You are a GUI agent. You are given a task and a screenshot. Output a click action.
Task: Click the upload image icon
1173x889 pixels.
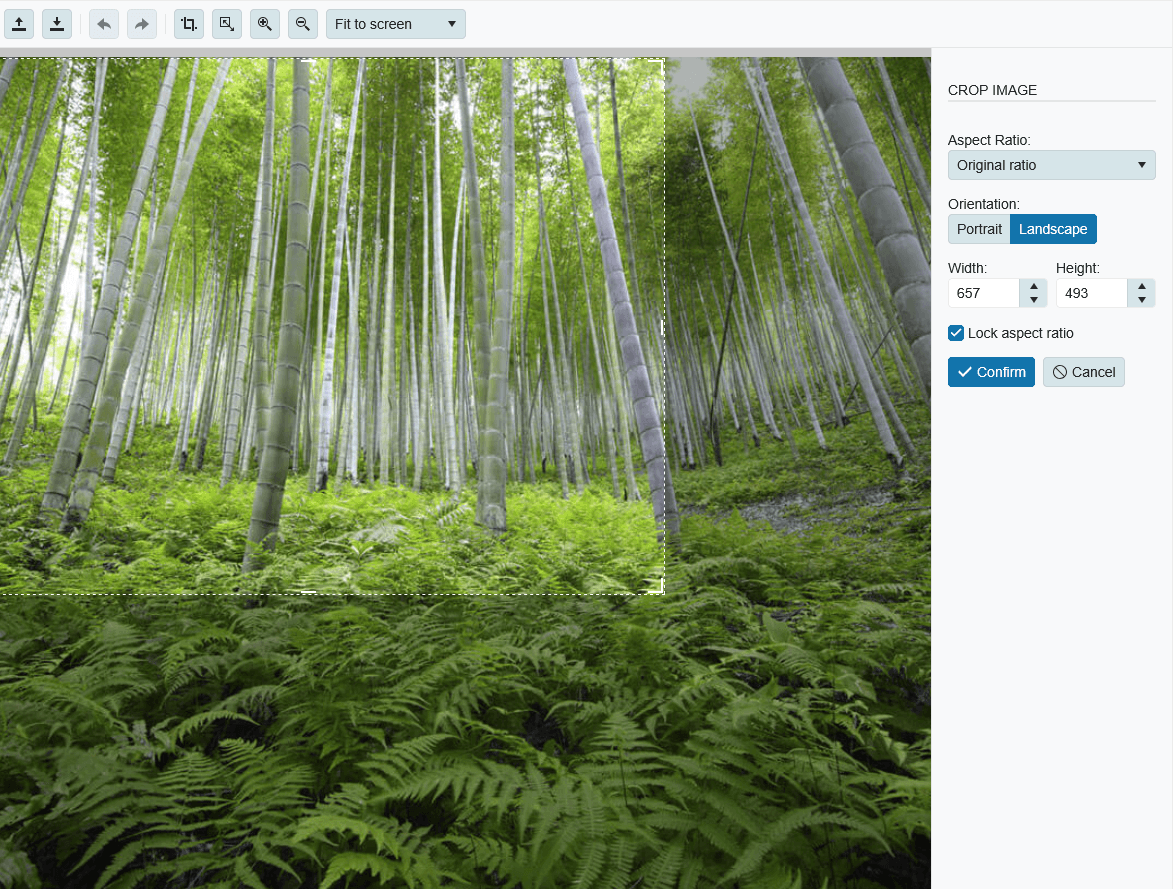[19, 24]
